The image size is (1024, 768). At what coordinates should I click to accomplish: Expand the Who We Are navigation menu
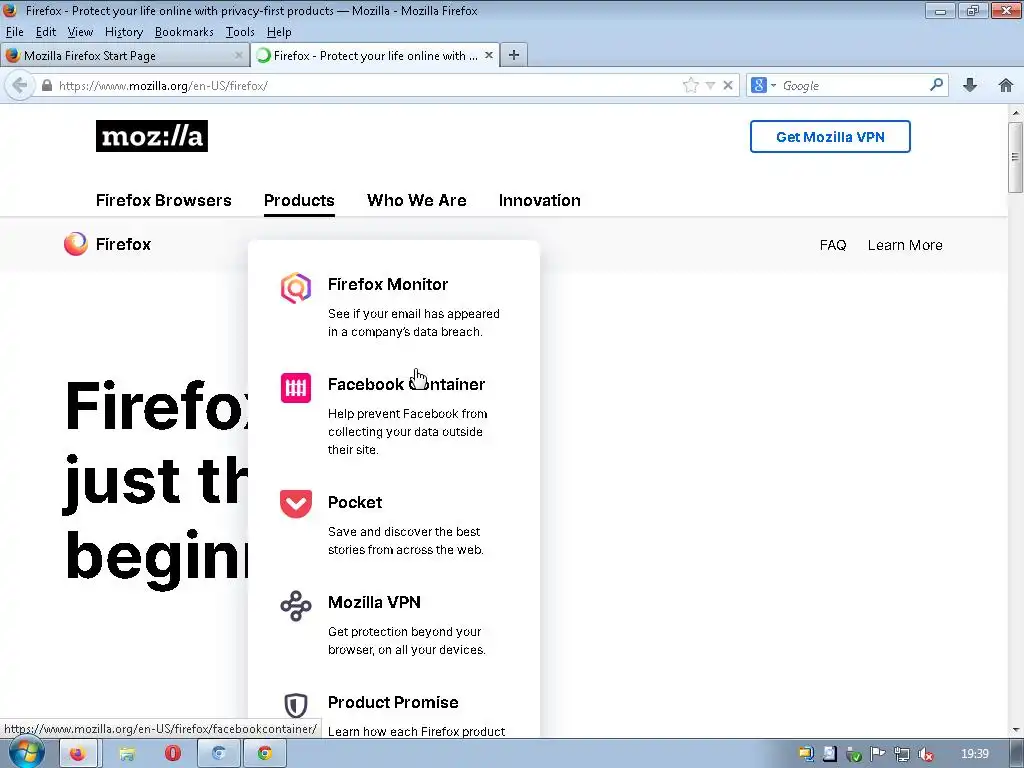(x=417, y=200)
